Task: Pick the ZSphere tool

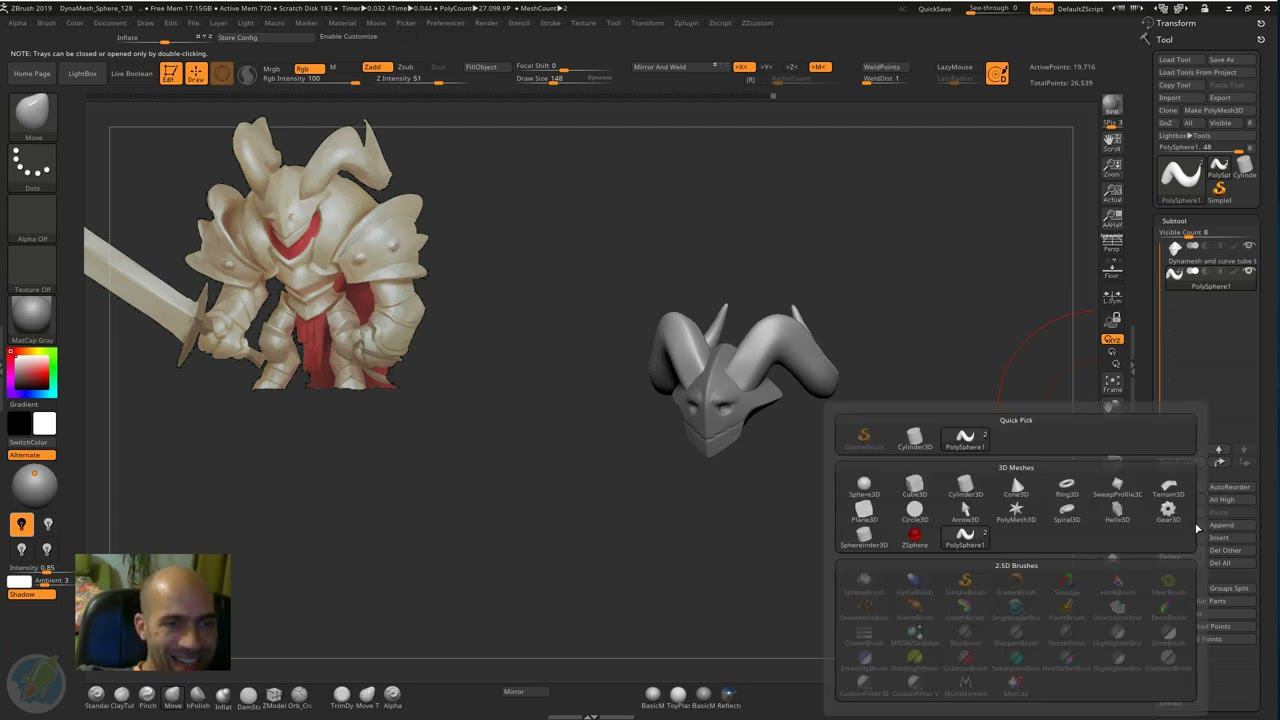Action: pos(914,537)
